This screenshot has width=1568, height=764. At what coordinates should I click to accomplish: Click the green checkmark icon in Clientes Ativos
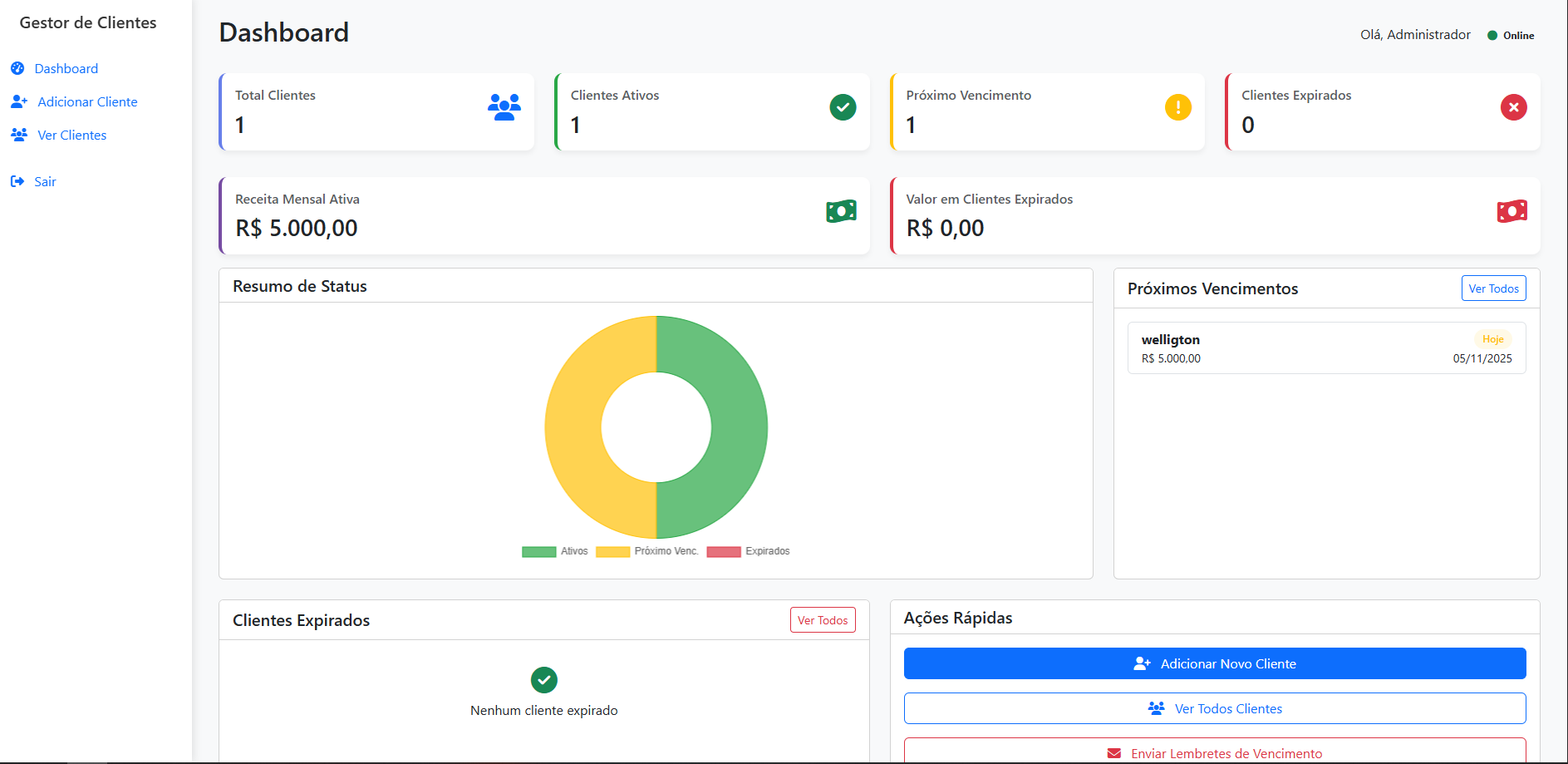click(843, 107)
